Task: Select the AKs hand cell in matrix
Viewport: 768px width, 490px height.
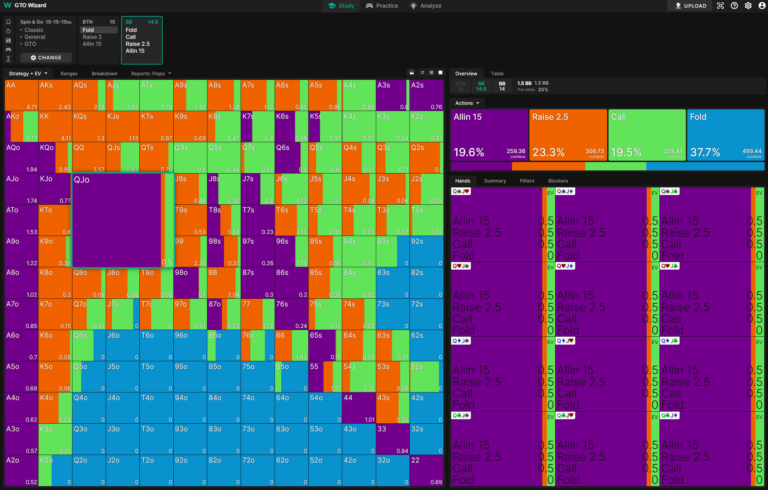Action: 54,96
